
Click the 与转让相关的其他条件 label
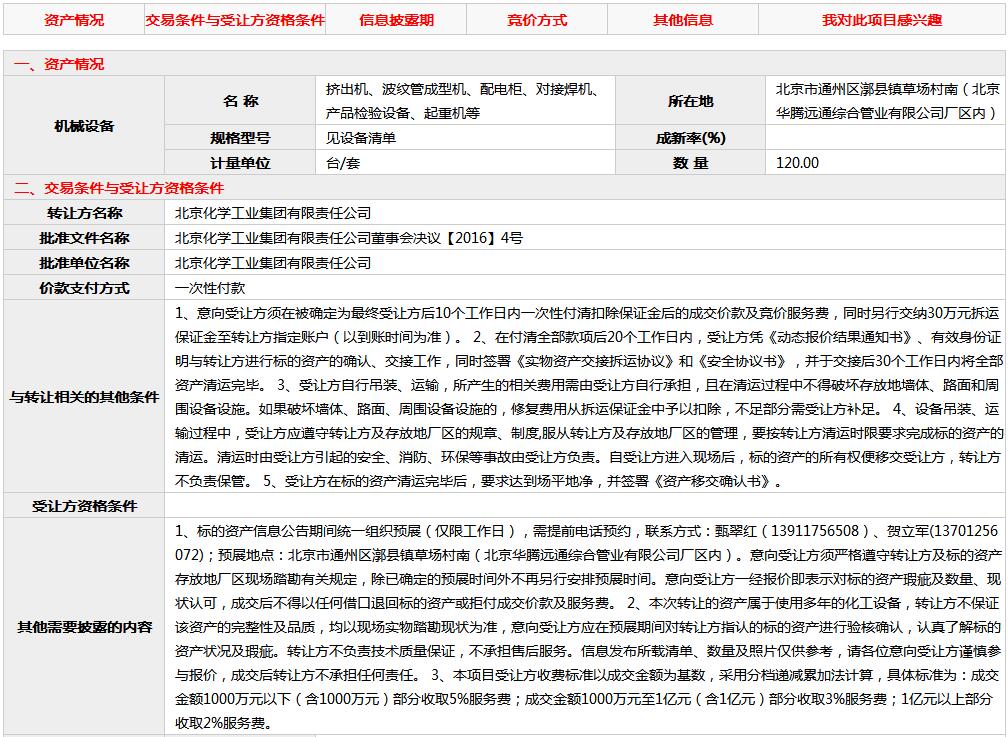(x=84, y=397)
